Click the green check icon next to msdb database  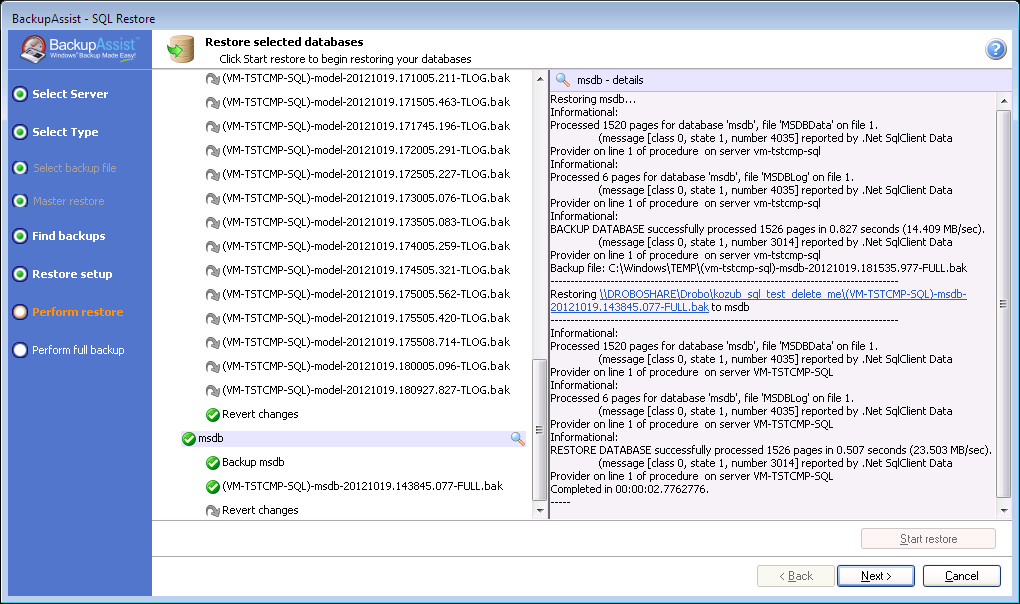pyautogui.click(x=189, y=439)
